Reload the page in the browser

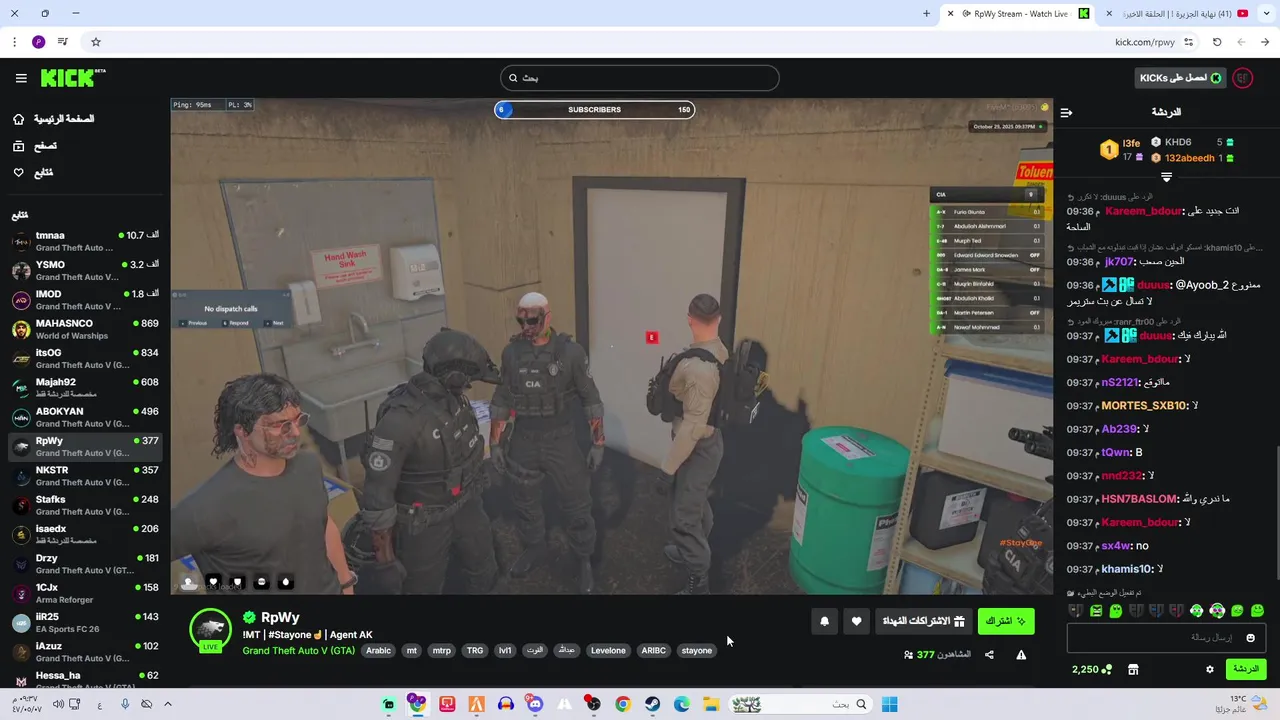1217,42
